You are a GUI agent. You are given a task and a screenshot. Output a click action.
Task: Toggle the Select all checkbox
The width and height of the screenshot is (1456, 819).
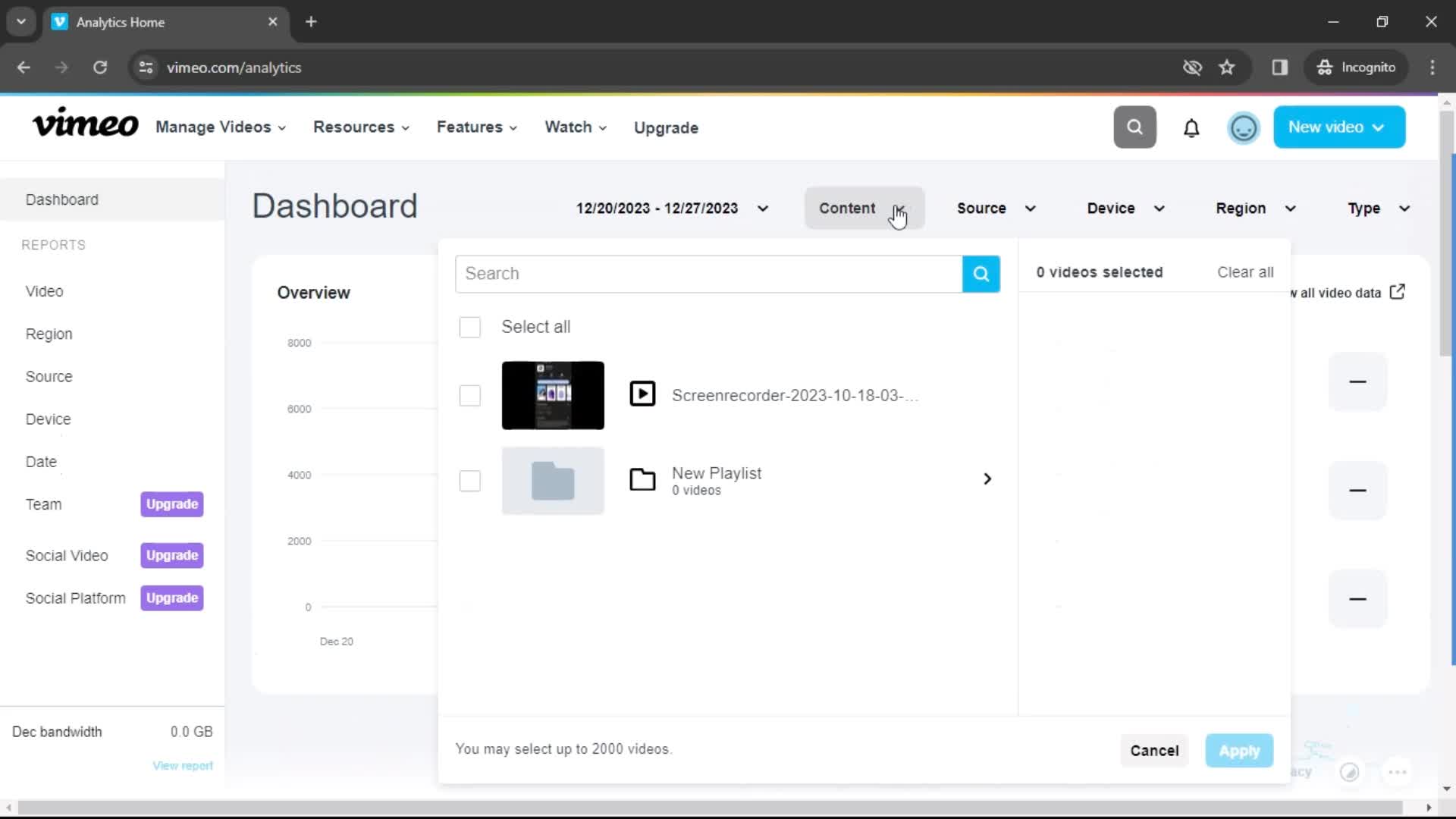click(470, 326)
